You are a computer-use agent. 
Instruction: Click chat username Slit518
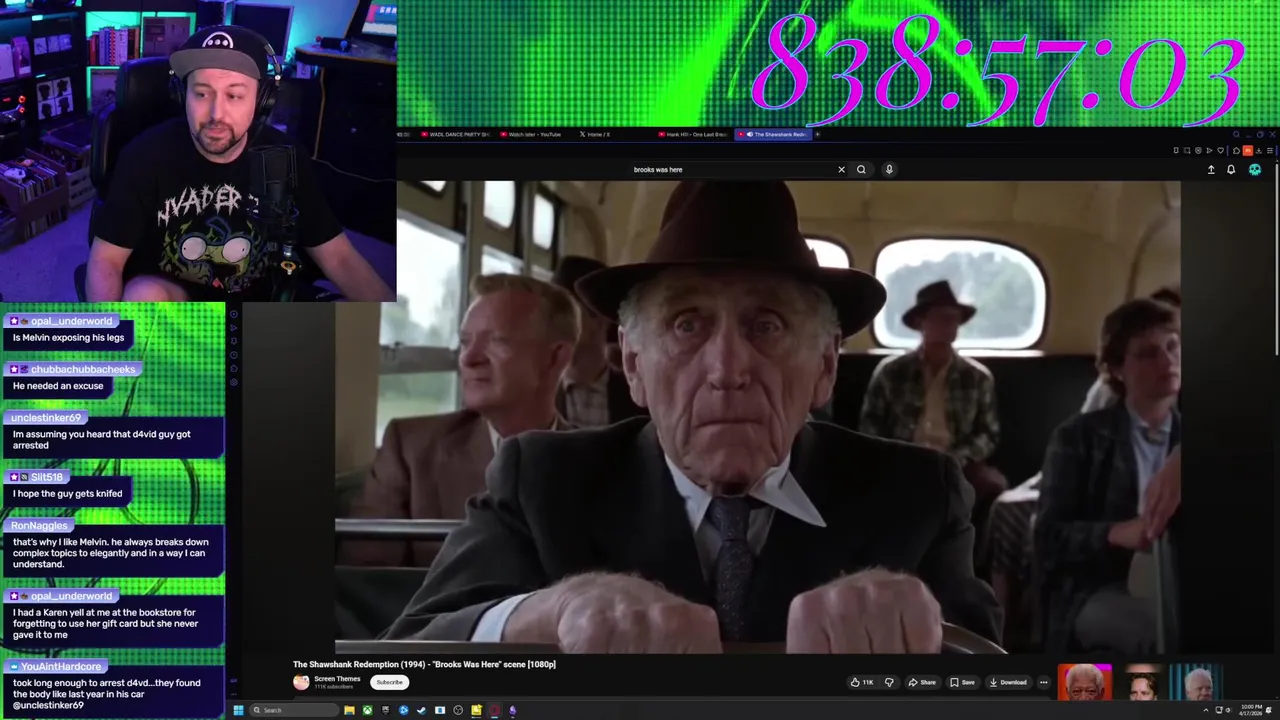pos(46,477)
